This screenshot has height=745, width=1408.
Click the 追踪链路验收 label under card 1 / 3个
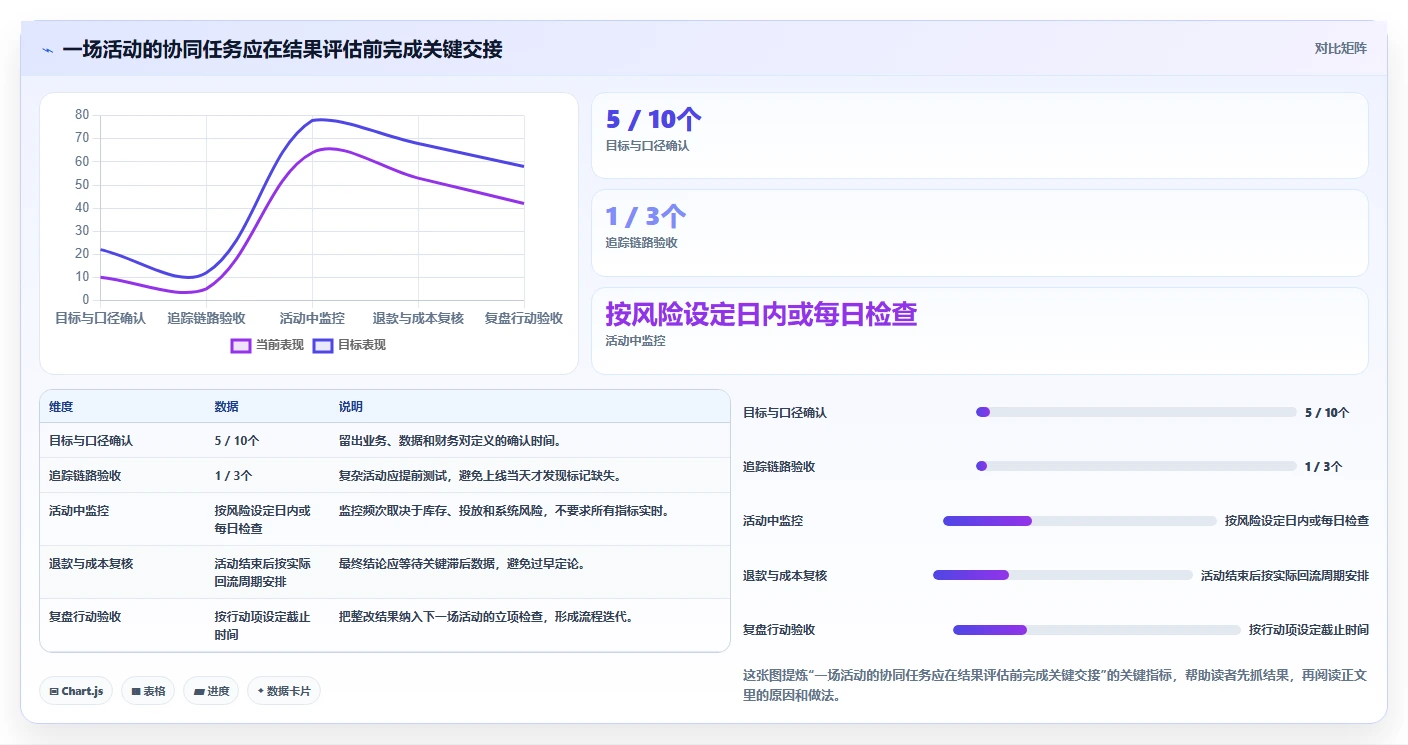(x=641, y=243)
